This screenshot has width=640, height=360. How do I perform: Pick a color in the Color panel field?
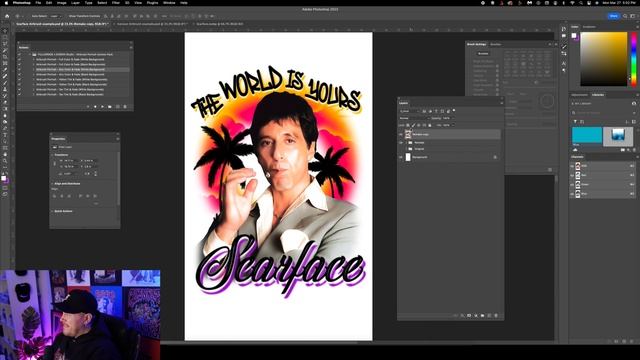coord(604,59)
